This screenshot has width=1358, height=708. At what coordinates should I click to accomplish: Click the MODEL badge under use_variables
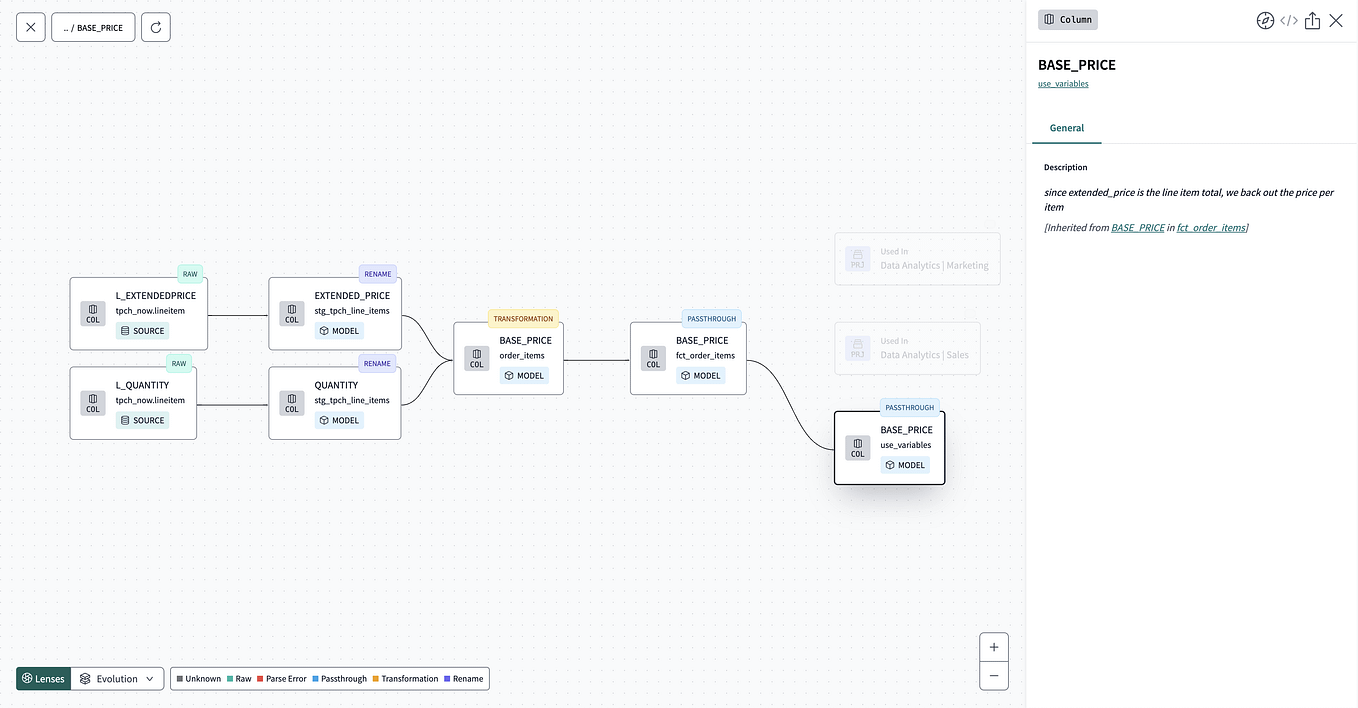point(905,465)
